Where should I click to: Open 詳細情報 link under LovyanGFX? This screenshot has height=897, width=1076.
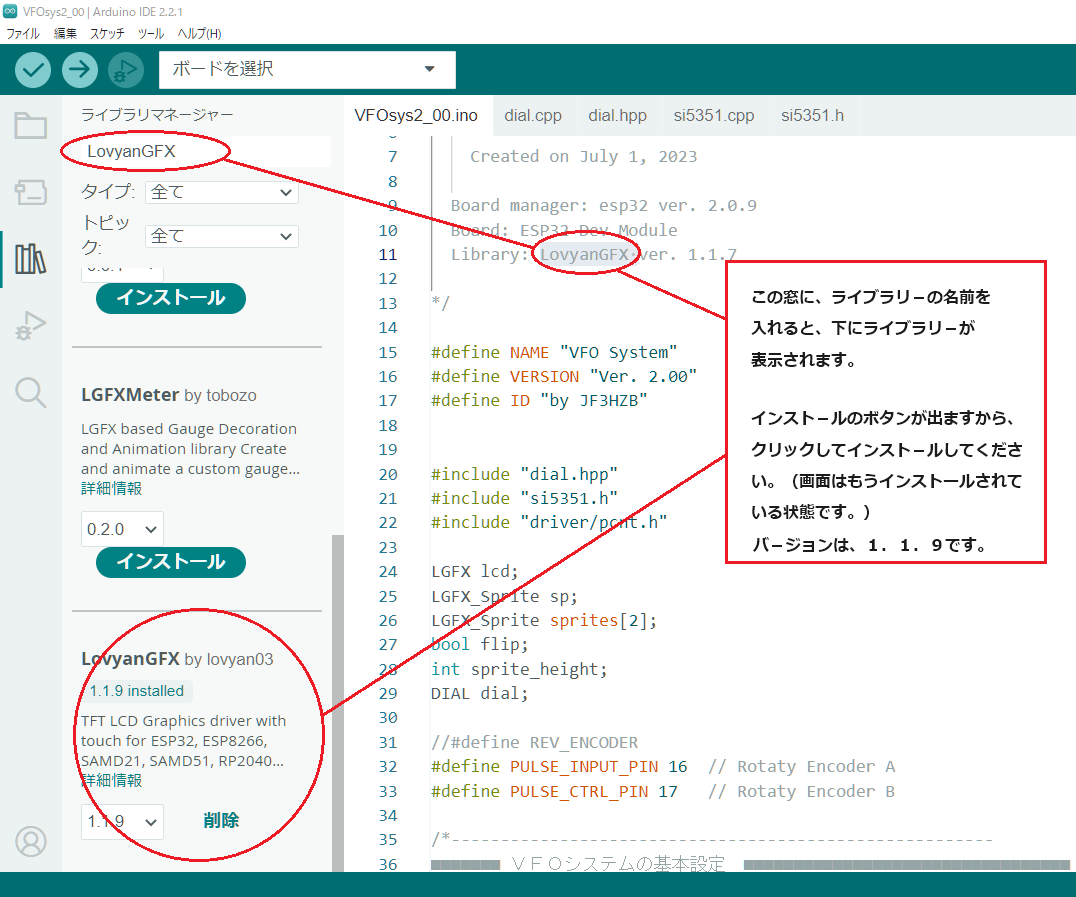point(111,780)
